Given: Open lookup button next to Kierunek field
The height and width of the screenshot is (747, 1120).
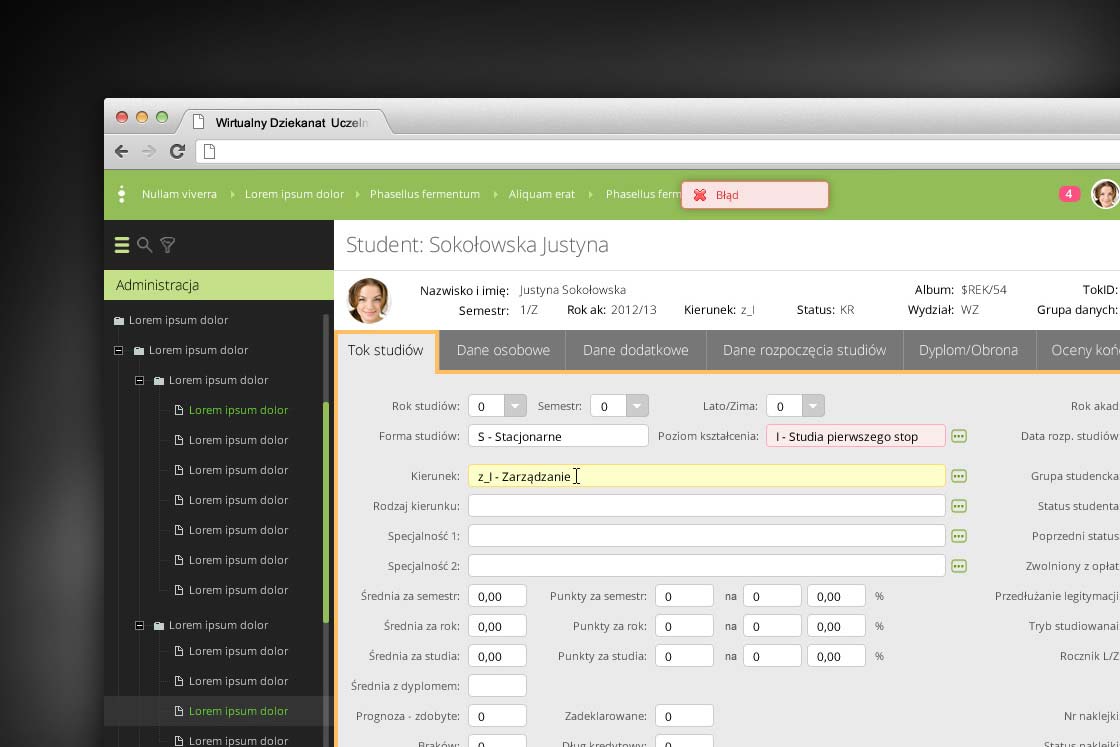Looking at the screenshot, I should [x=959, y=476].
